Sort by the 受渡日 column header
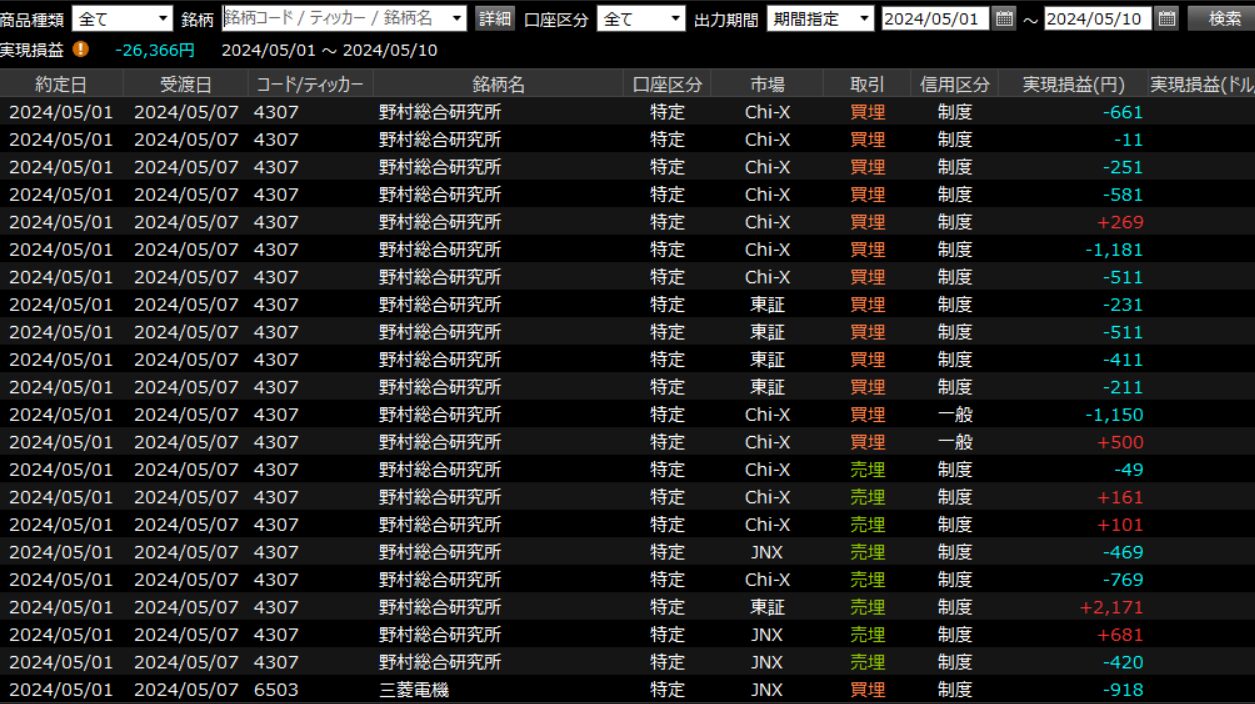Screen dimensions: 1255x704 pos(186,84)
